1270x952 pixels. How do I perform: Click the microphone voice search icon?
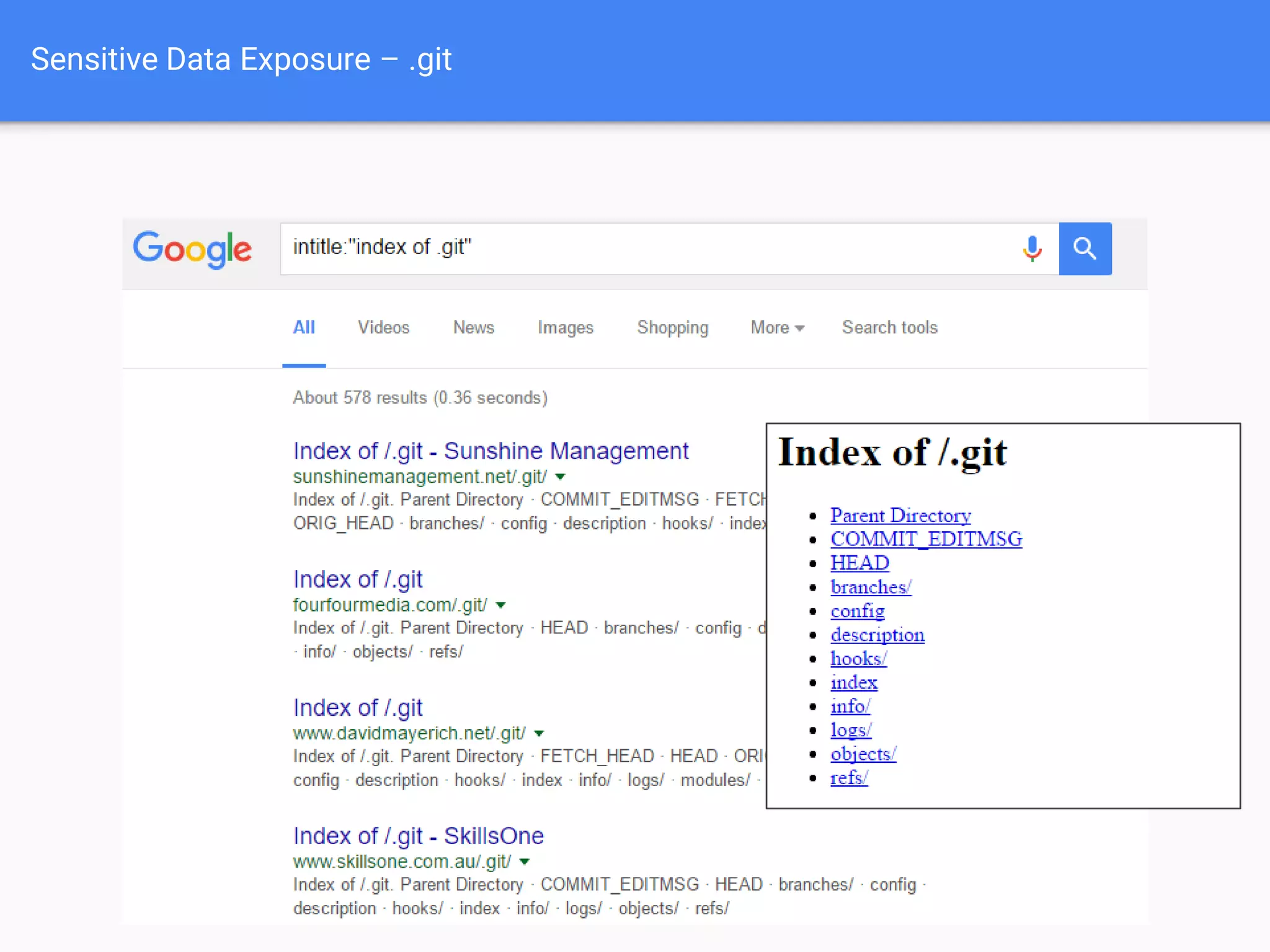pyautogui.click(x=1032, y=249)
